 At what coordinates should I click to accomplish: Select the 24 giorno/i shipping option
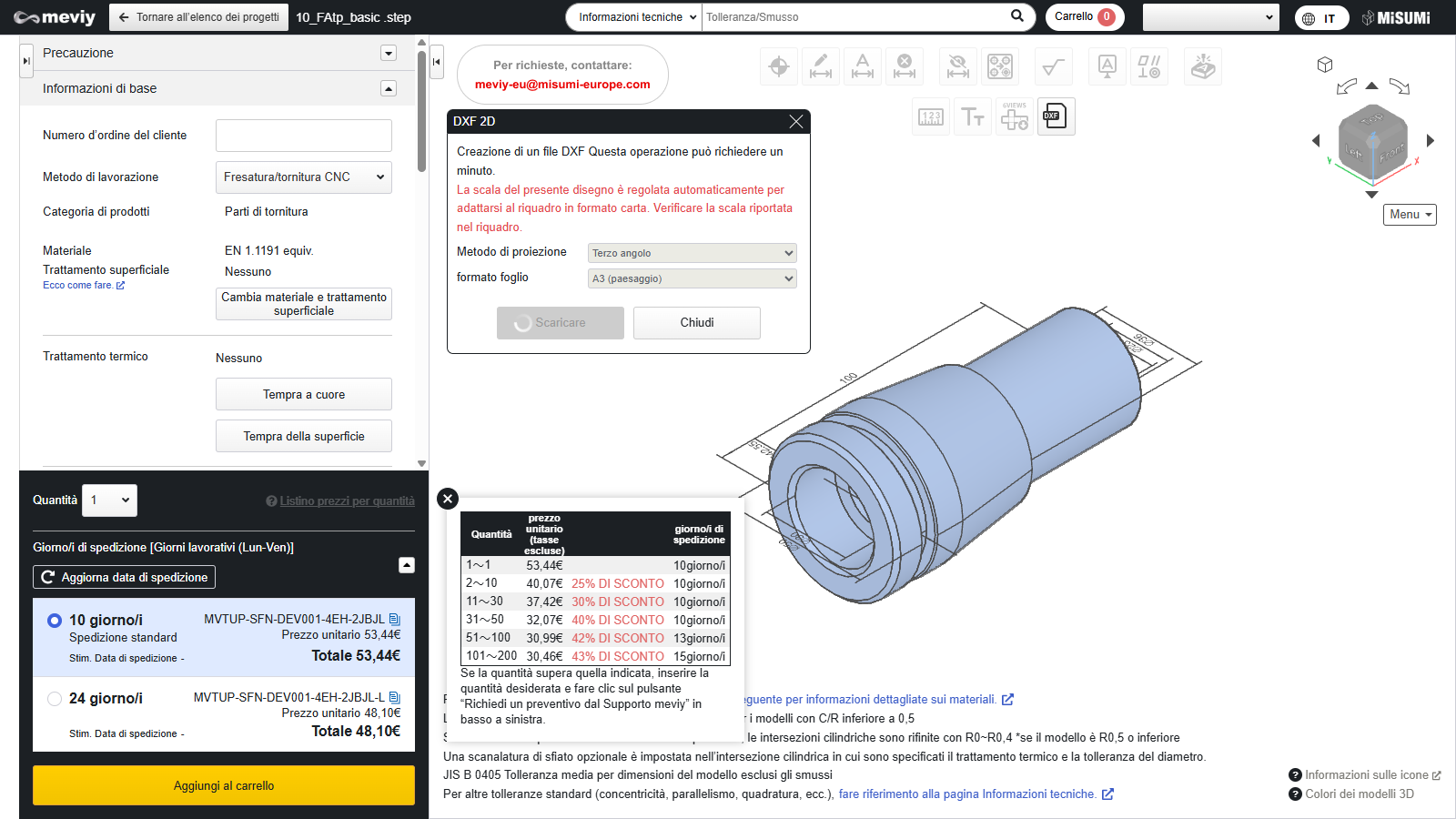coord(55,699)
